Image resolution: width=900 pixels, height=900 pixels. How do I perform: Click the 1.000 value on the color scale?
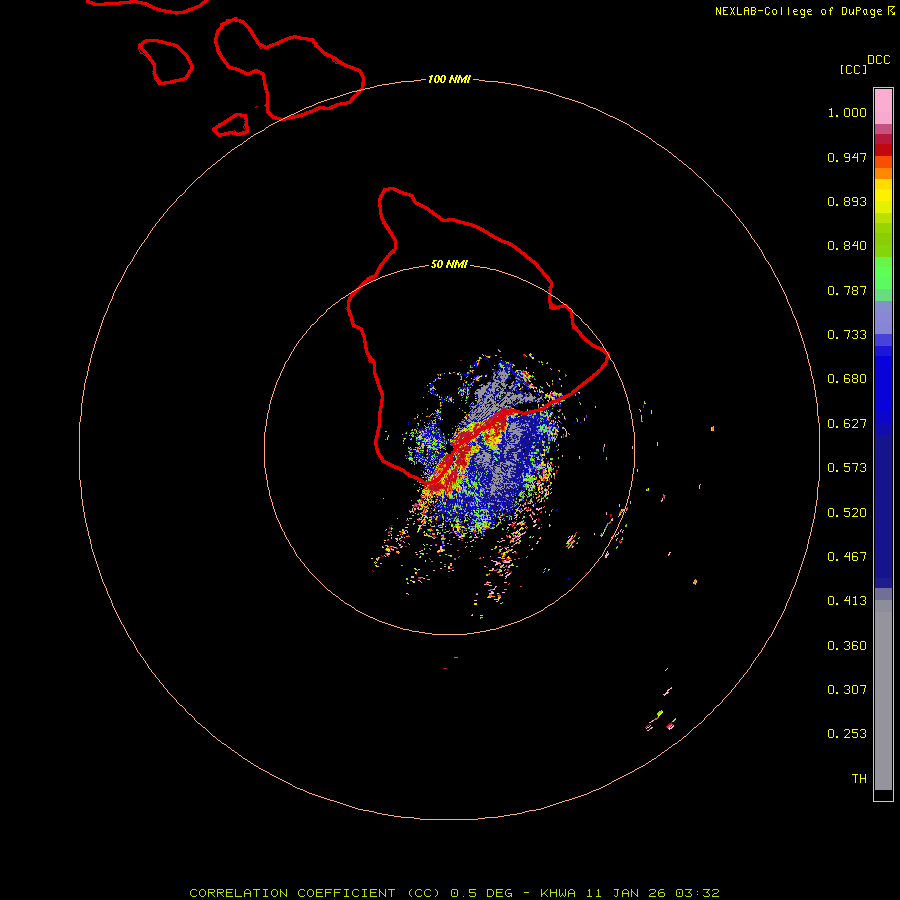pyautogui.click(x=847, y=112)
